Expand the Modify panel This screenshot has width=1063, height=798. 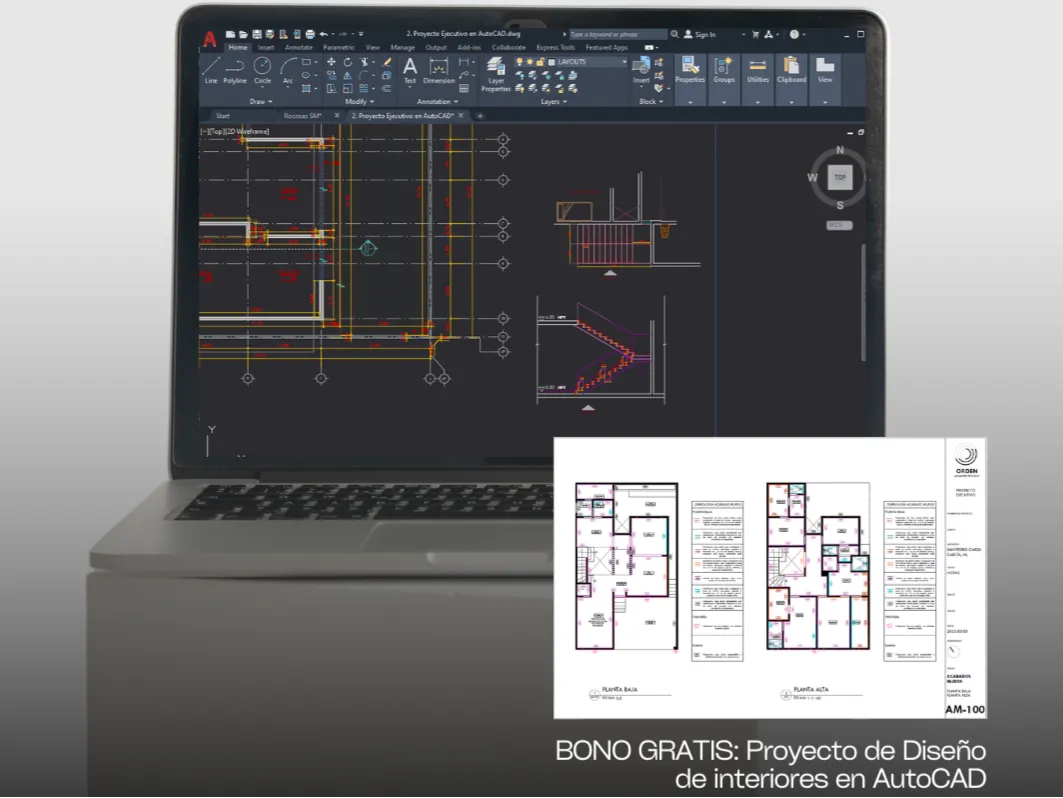click(x=359, y=102)
